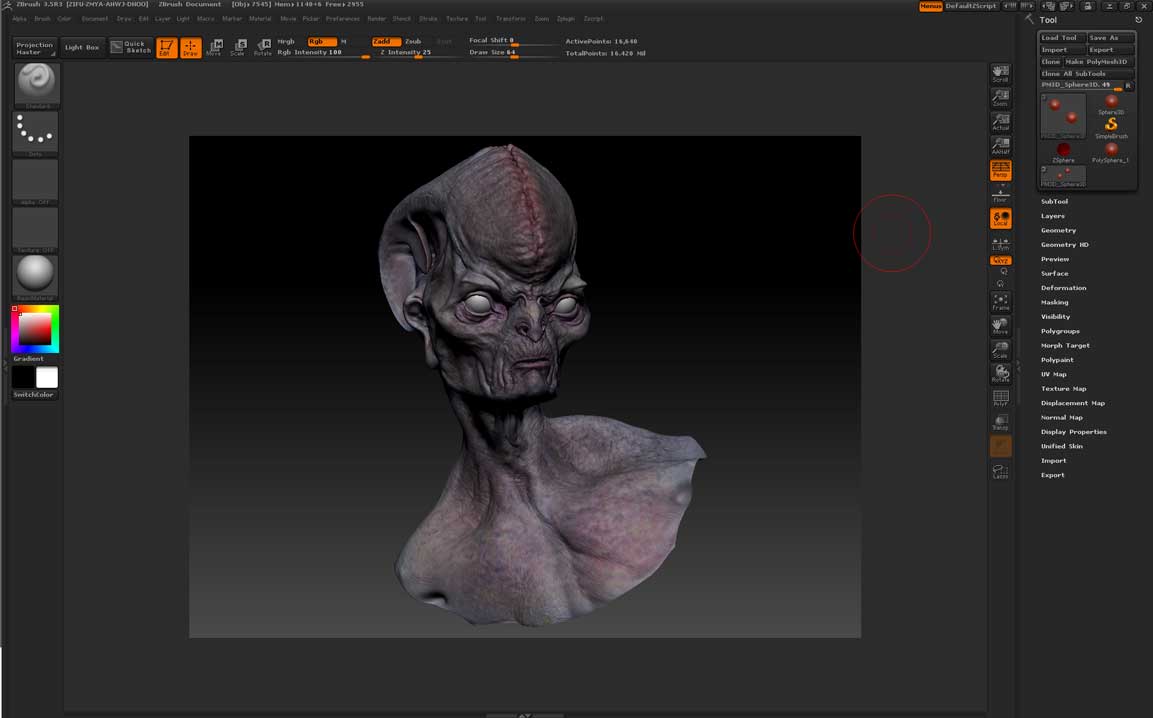Image resolution: width=1153 pixels, height=718 pixels.
Task: Open the Preferences menu
Action: point(343,18)
